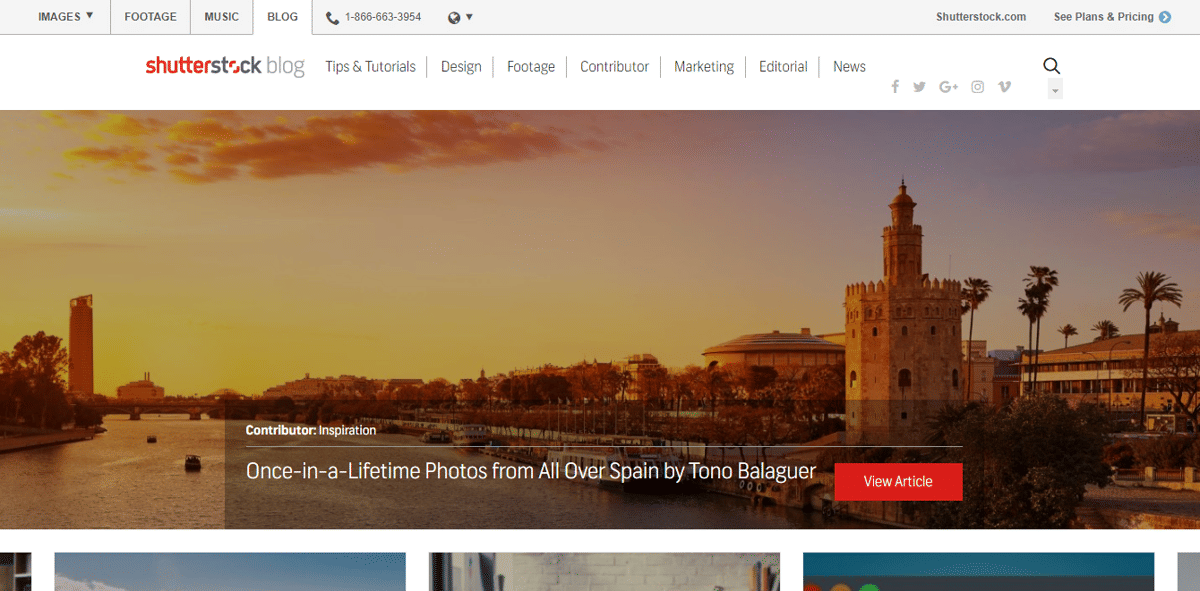
Task: Open the globe language selector dropdown
Action: tap(460, 17)
